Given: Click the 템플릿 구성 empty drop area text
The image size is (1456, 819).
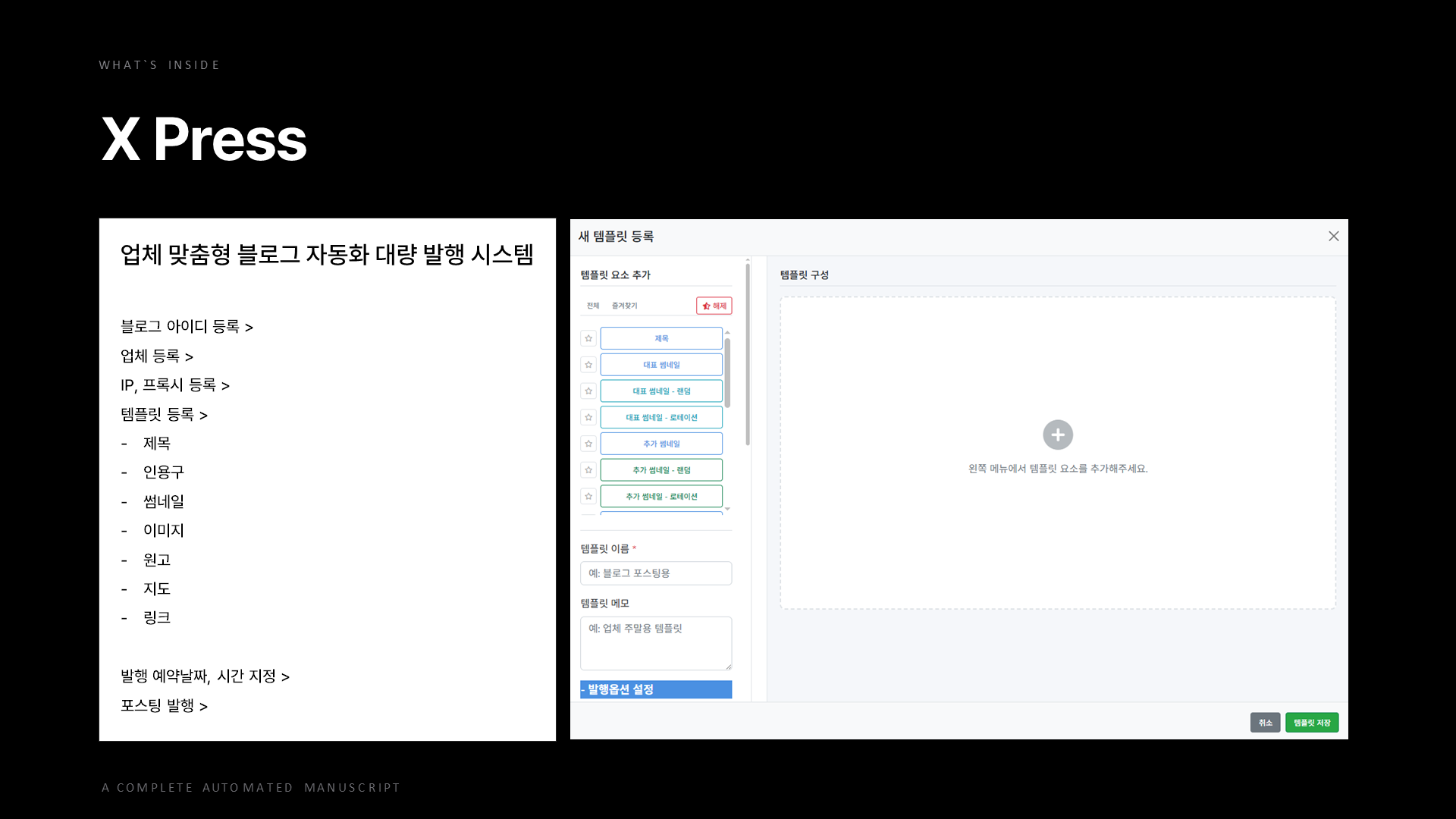Looking at the screenshot, I should (1058, 469).
